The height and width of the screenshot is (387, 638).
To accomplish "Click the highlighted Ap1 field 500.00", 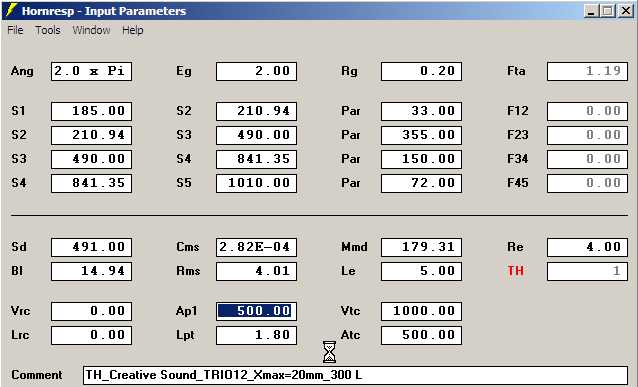I will pos(256,311).
